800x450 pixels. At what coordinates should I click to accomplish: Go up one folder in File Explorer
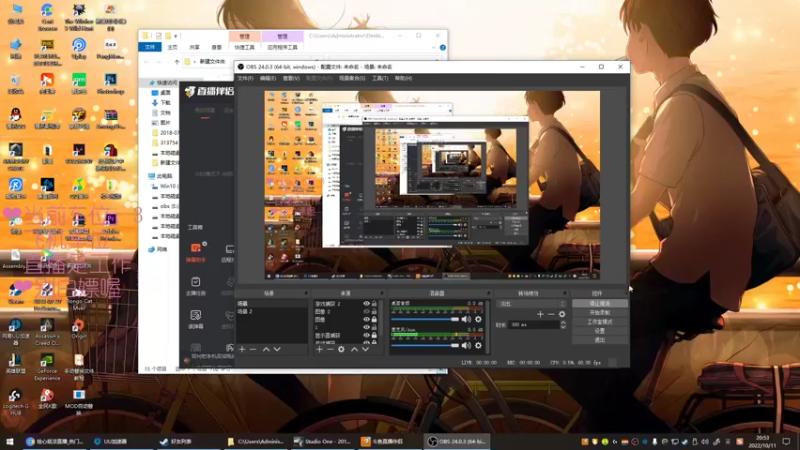click(x=177, y=62)
